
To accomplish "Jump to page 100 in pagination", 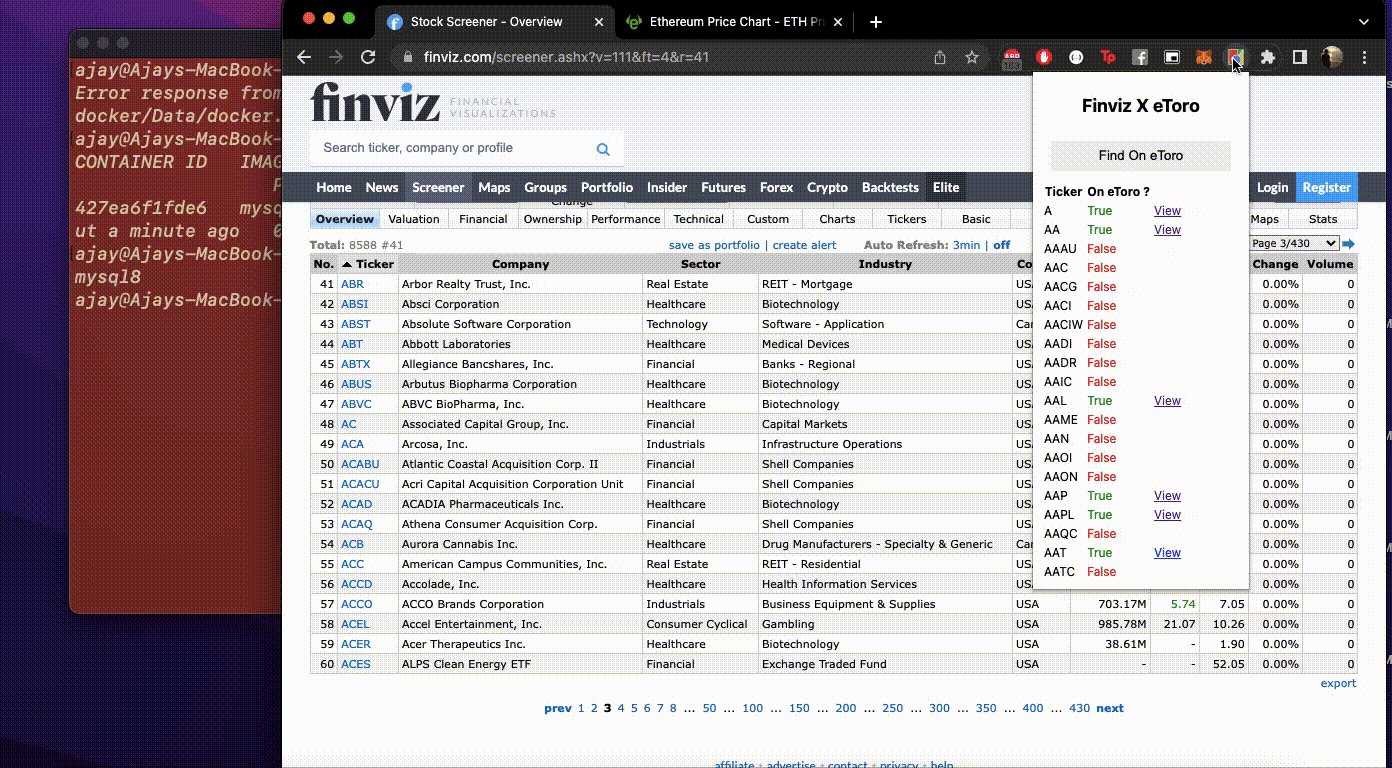I will [752, 708].
